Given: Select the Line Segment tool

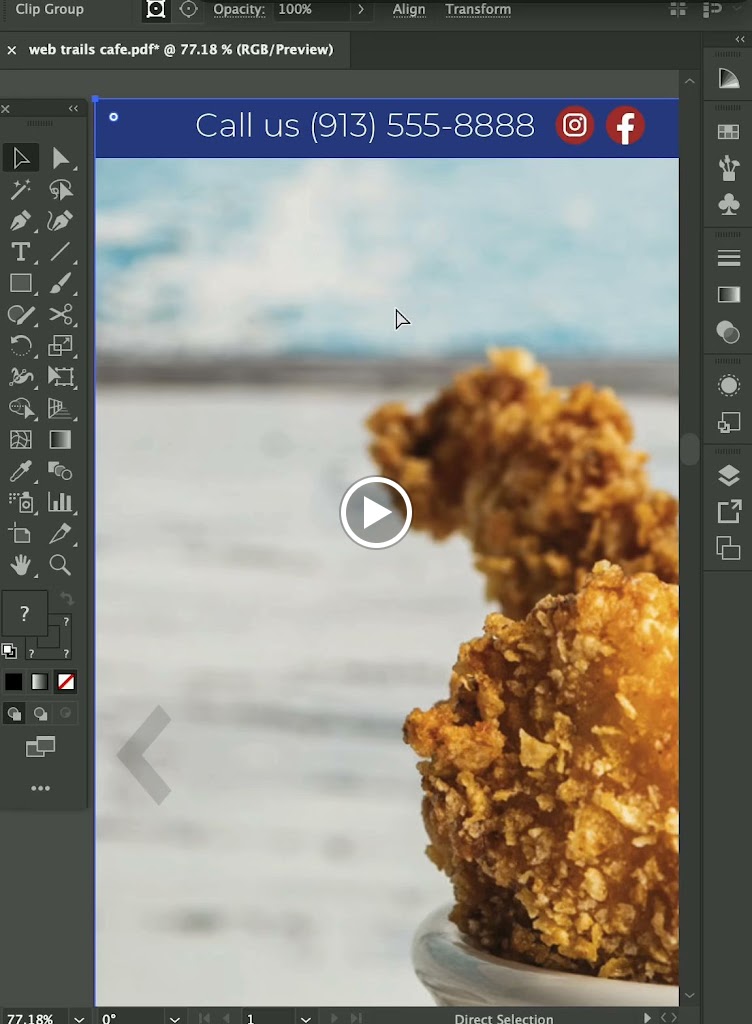Looking at the screenshot, I should coord(61,252).
